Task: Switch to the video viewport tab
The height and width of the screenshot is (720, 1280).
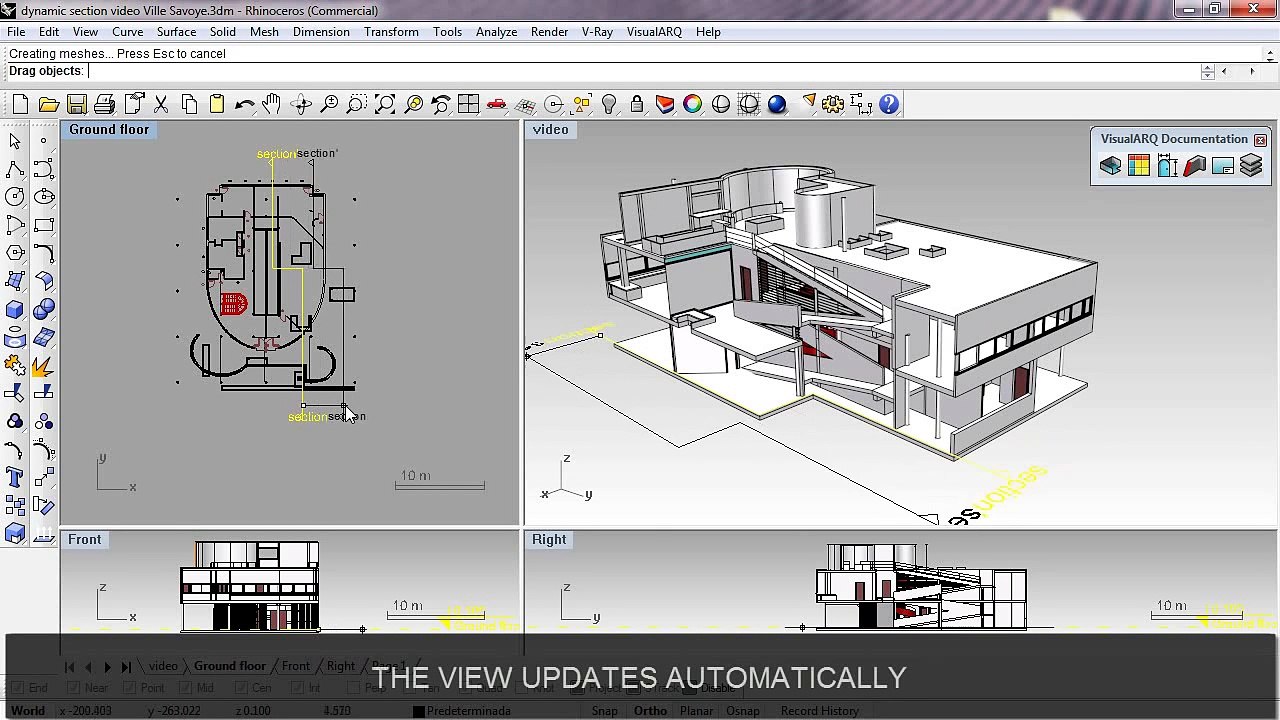Action: coord(163,666)
